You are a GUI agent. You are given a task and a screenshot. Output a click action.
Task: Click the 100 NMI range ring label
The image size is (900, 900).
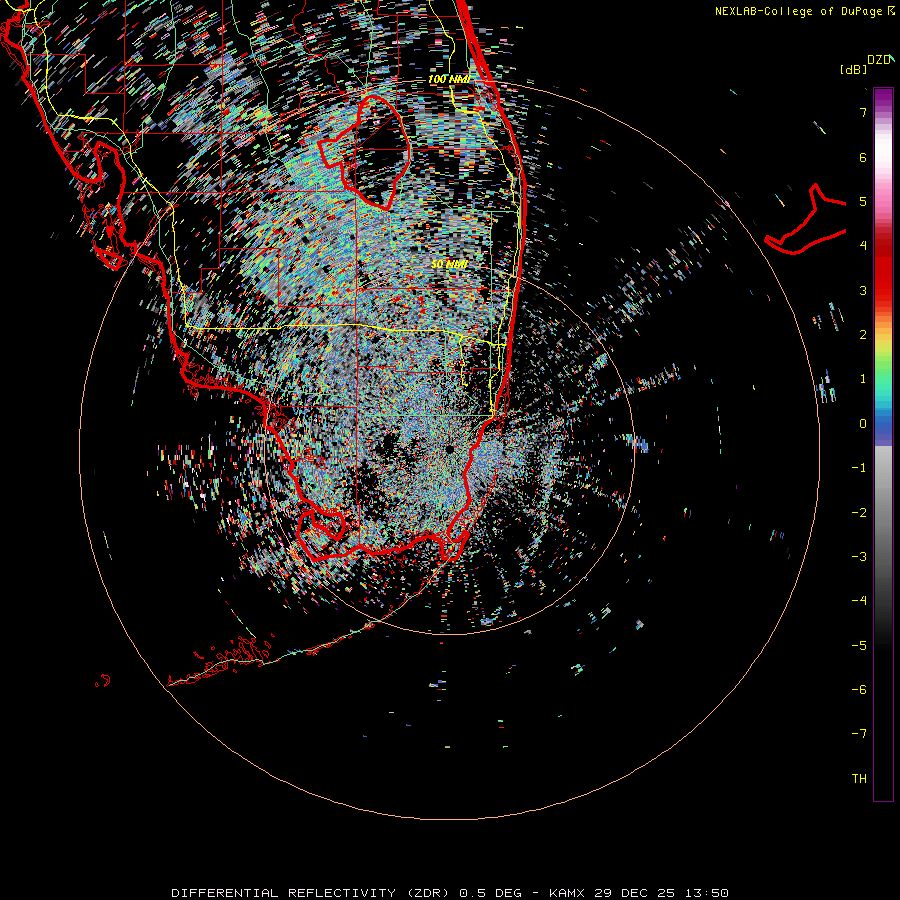coord(449,79)
